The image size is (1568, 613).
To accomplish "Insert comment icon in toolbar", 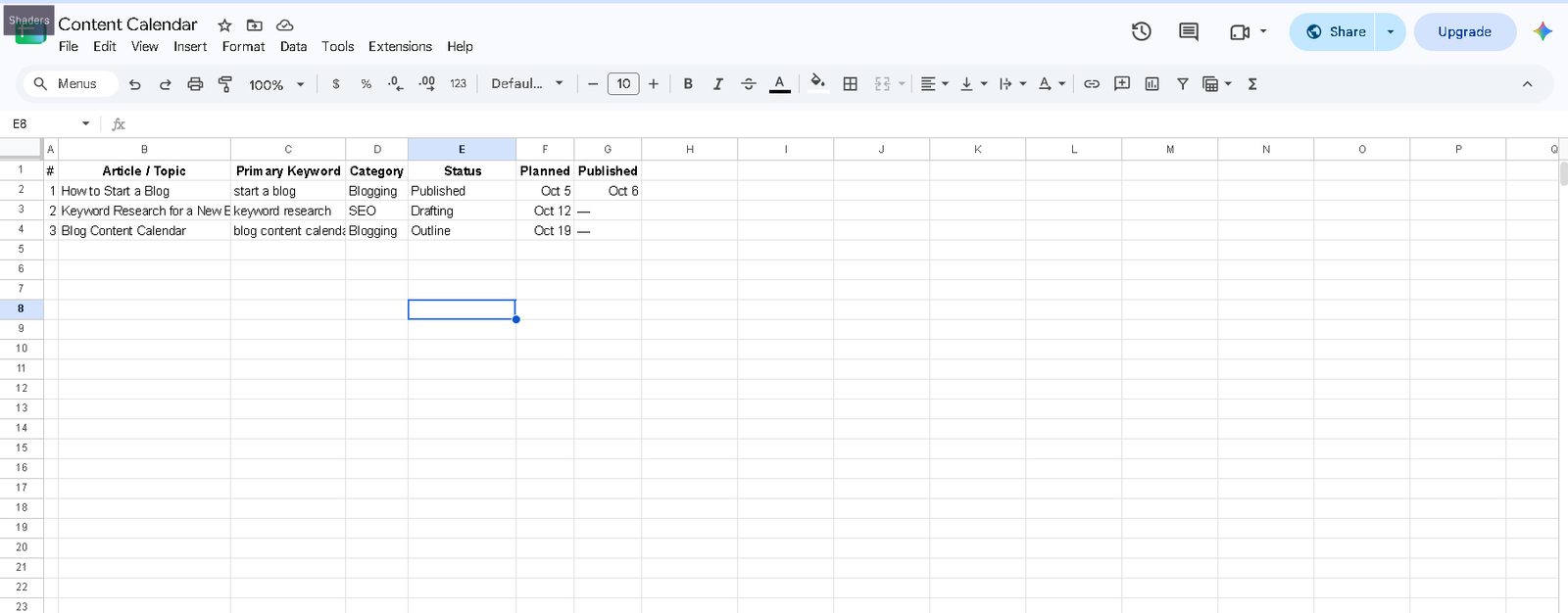I will pos(1122,84).
